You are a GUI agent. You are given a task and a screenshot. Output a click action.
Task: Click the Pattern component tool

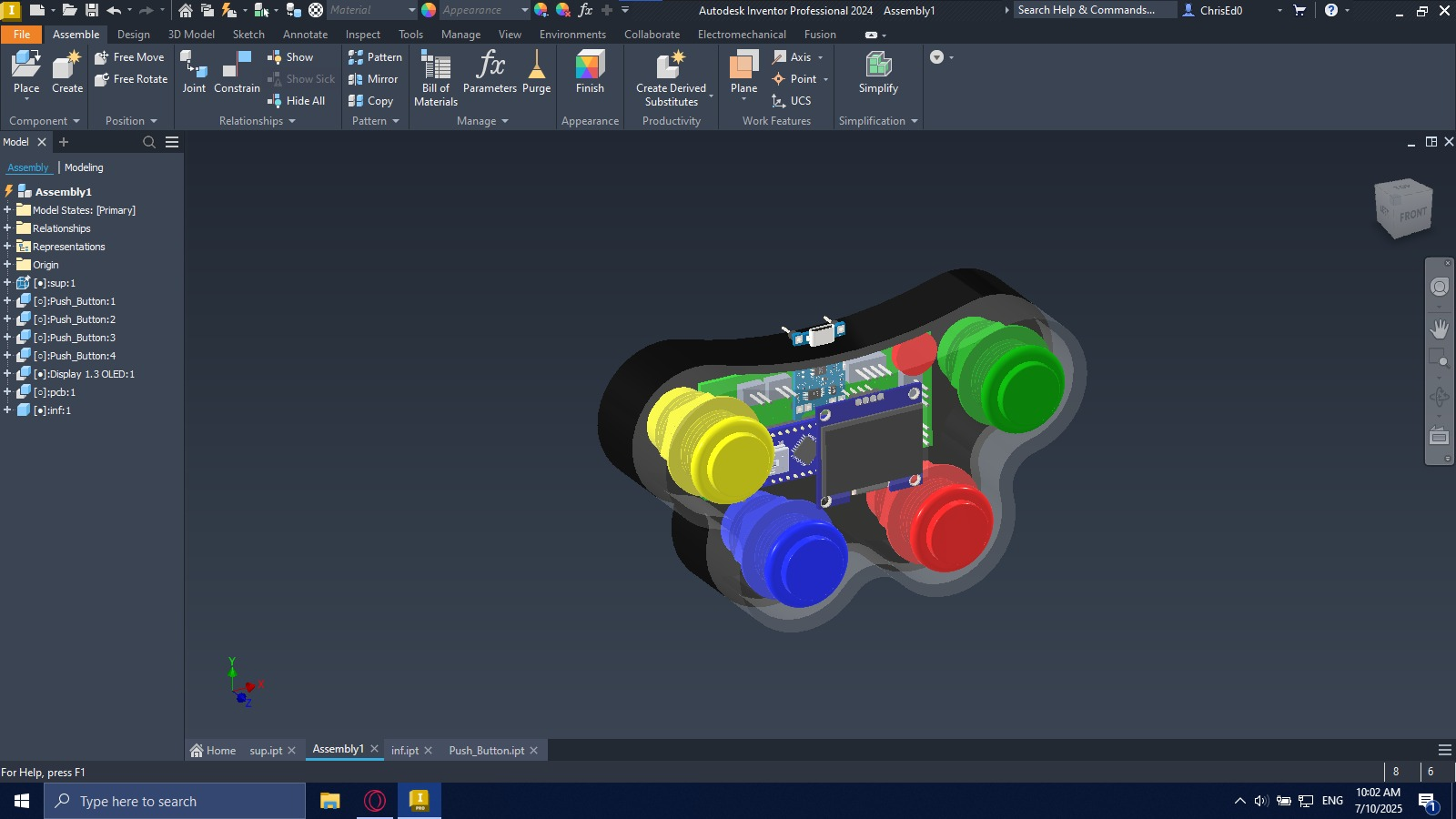click(x=375, y=57)
